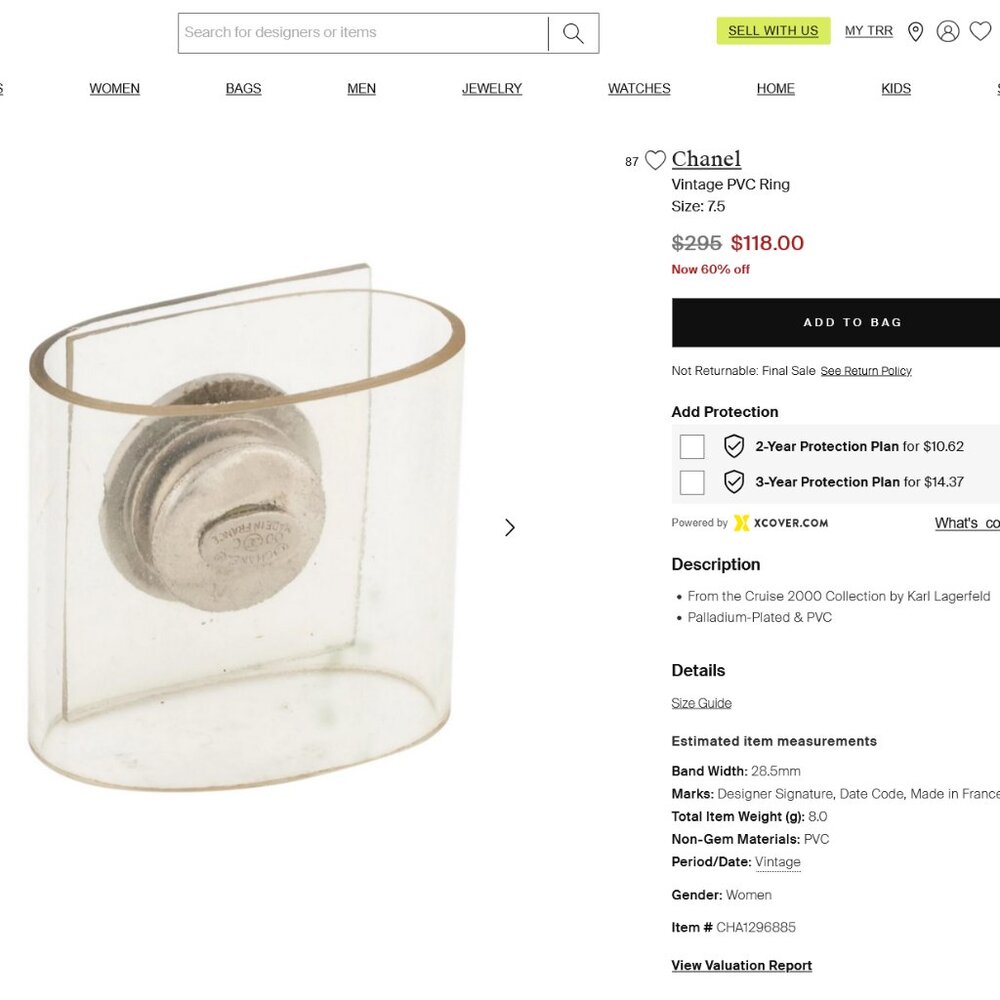Open the Chanel designer page
This screenshot has height=1000, width=1000.
click(707, 159)
